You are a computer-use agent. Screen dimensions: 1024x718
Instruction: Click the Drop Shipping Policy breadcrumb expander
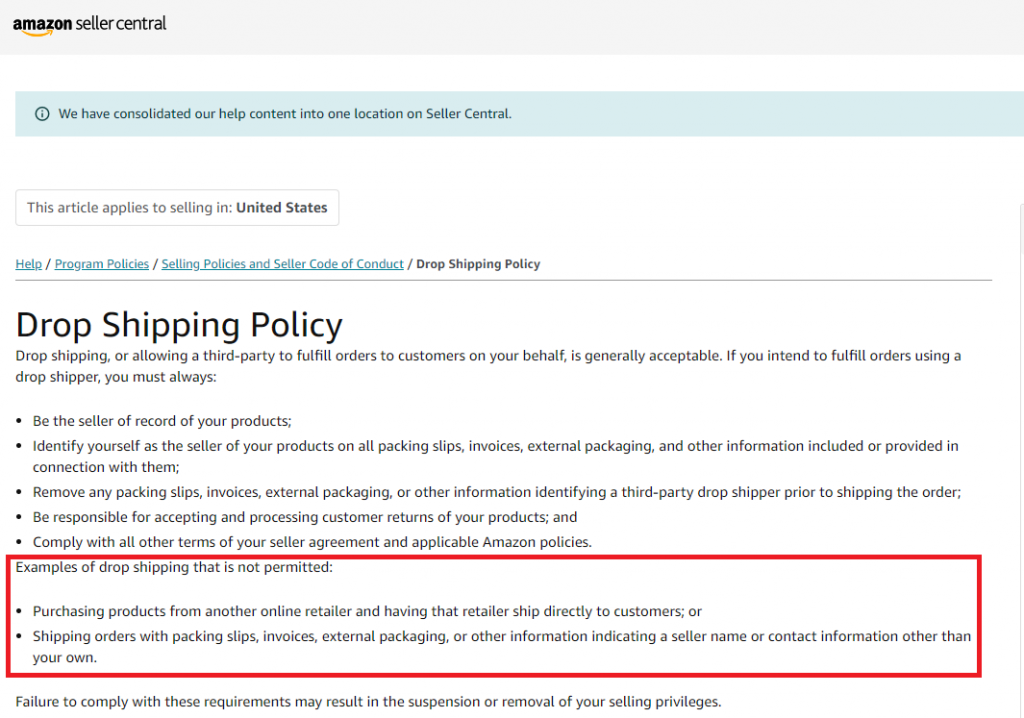pos(478,263)
